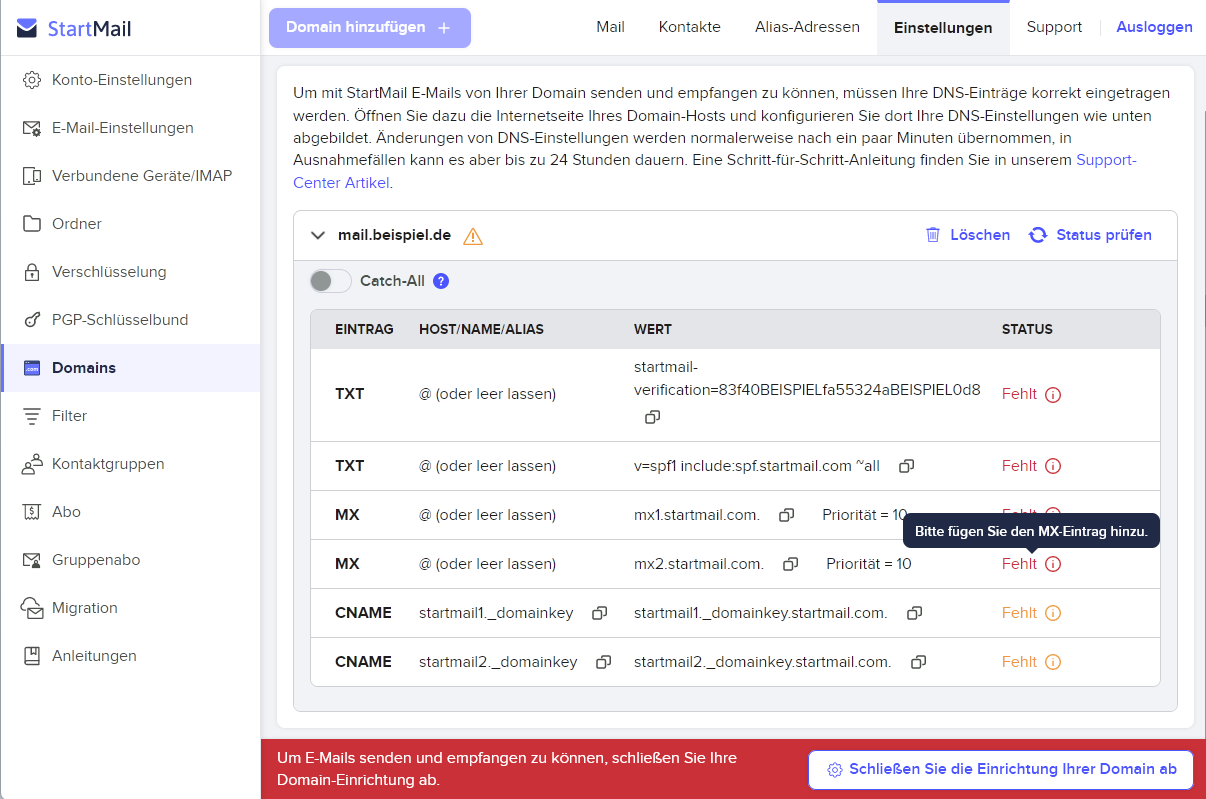The width and height of the screenshot is (1206, 799).
Task: Open the Mail tab
Action: [x=610, y=27]
